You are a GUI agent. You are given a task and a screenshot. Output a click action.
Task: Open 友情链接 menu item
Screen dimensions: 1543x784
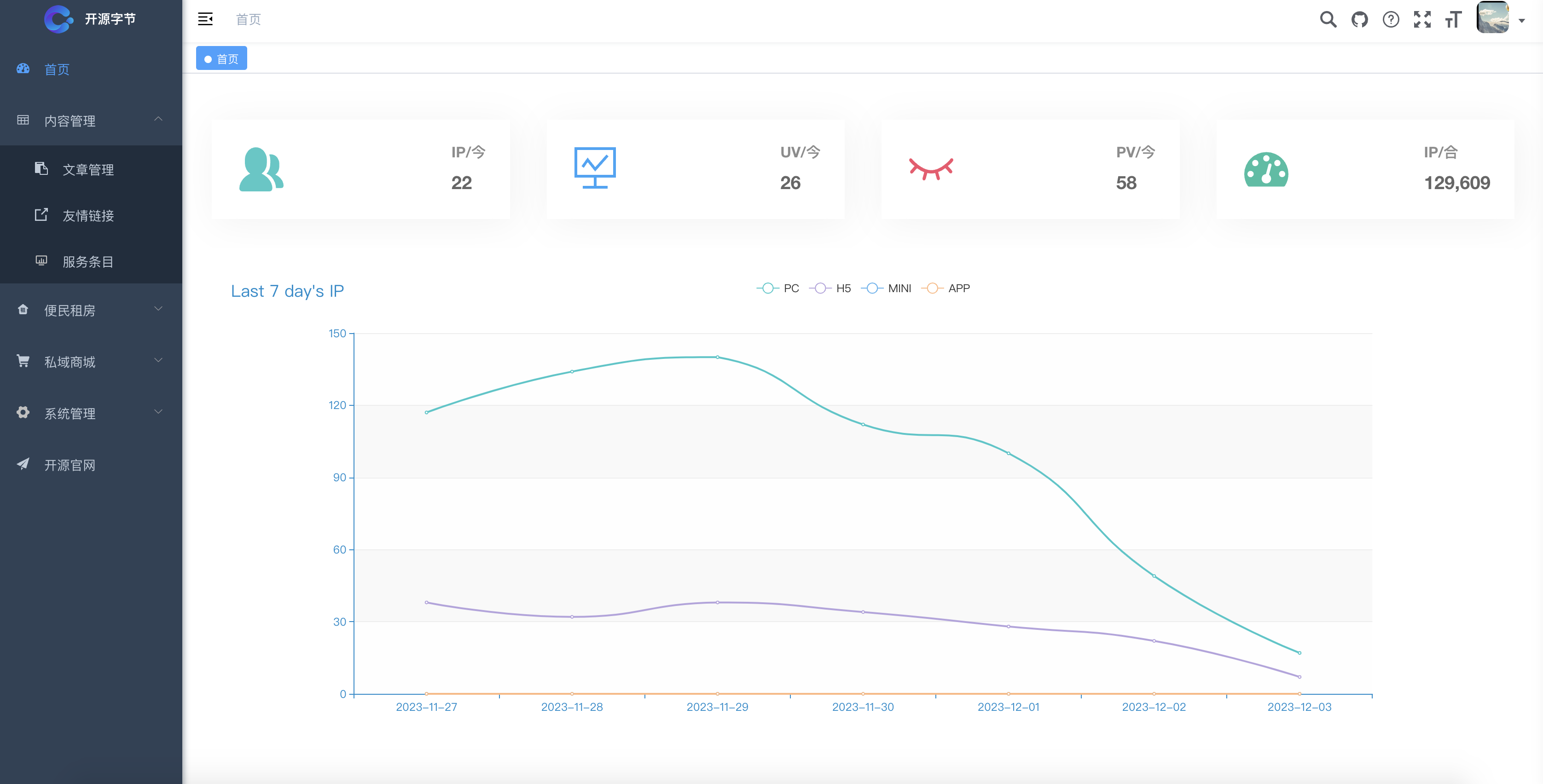[x=91, y=215]
